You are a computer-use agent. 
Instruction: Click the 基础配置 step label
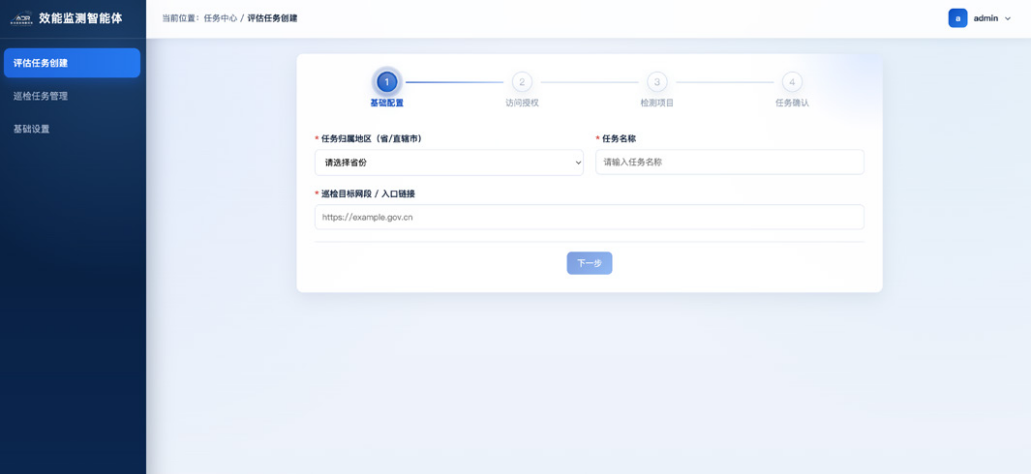pyautogui.click(x=387, y=103)
